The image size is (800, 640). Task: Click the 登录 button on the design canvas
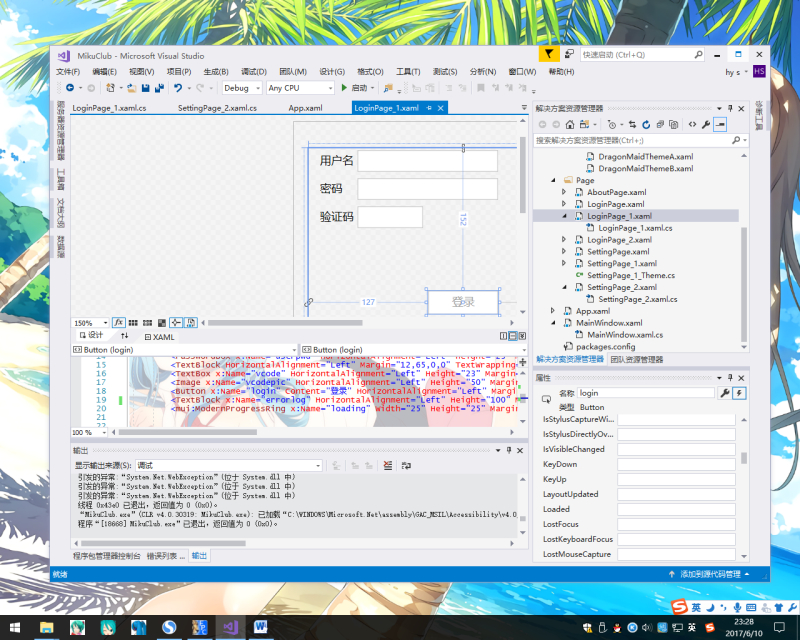[x=463, y=302]
